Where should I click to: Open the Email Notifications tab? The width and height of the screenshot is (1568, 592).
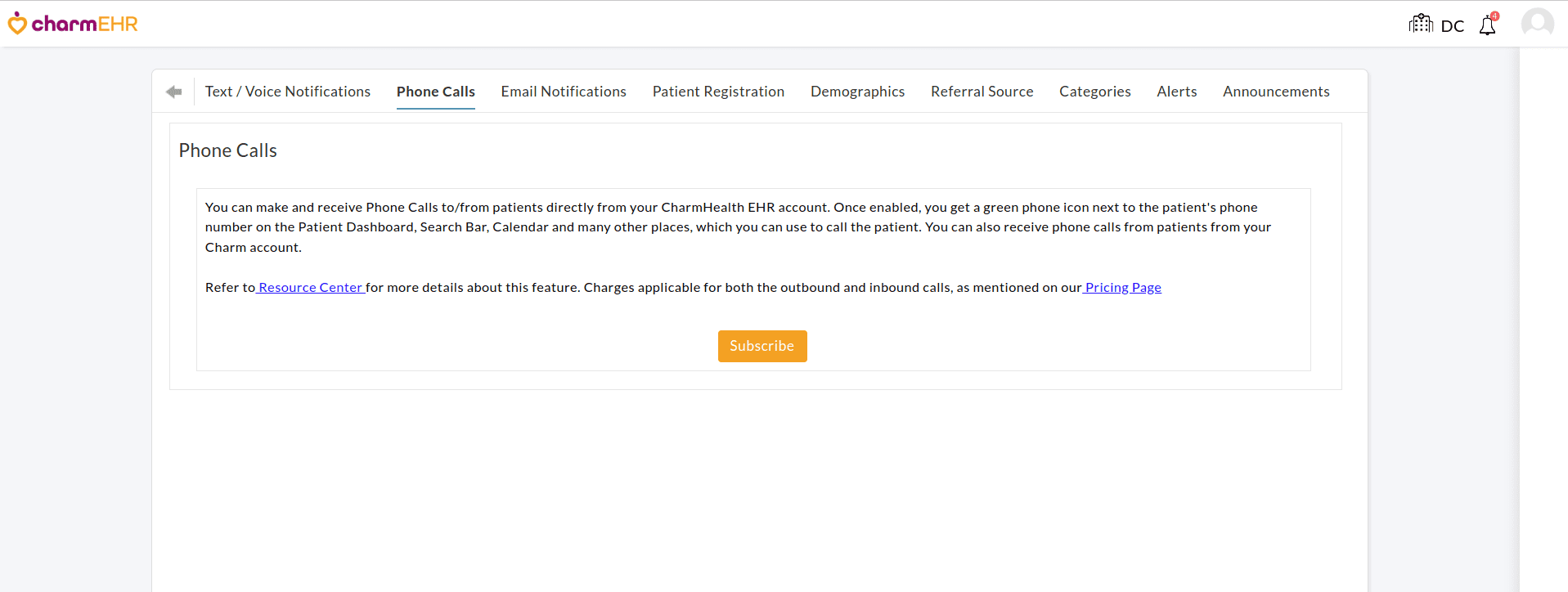click(x=564, y=92)
